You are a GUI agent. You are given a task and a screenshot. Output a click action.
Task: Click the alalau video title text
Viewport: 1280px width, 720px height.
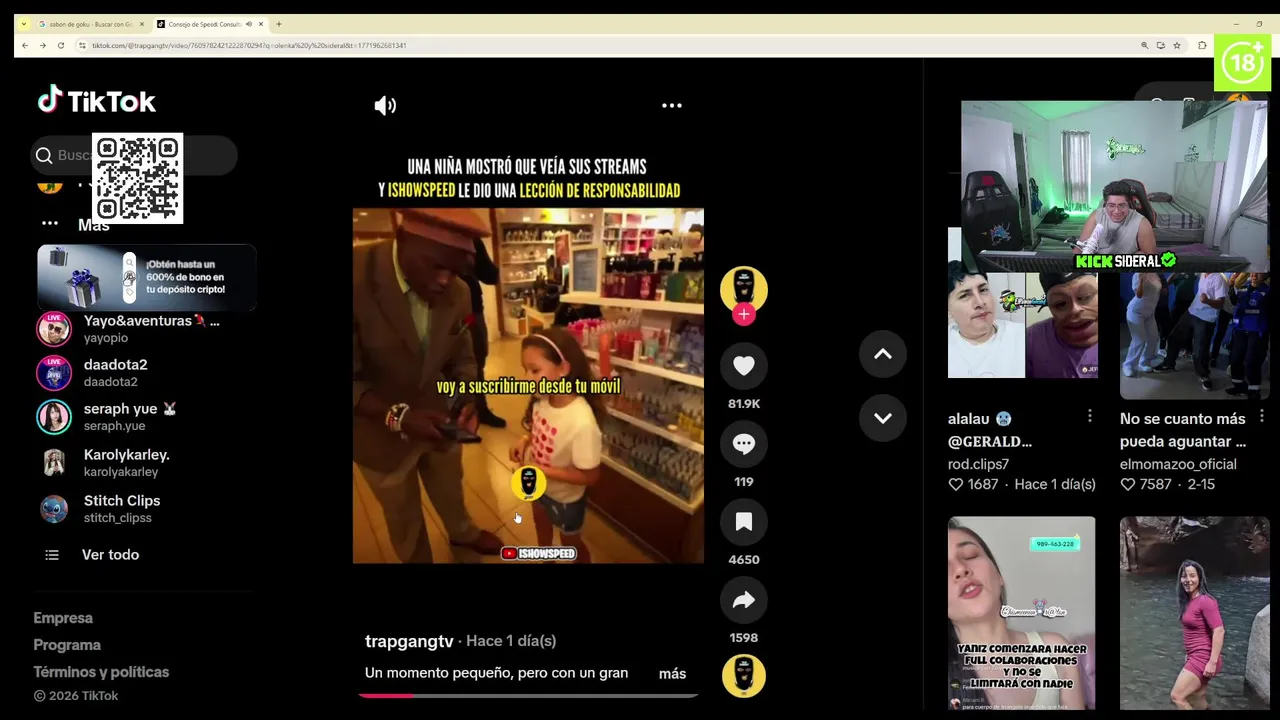[x=990, y=430]
